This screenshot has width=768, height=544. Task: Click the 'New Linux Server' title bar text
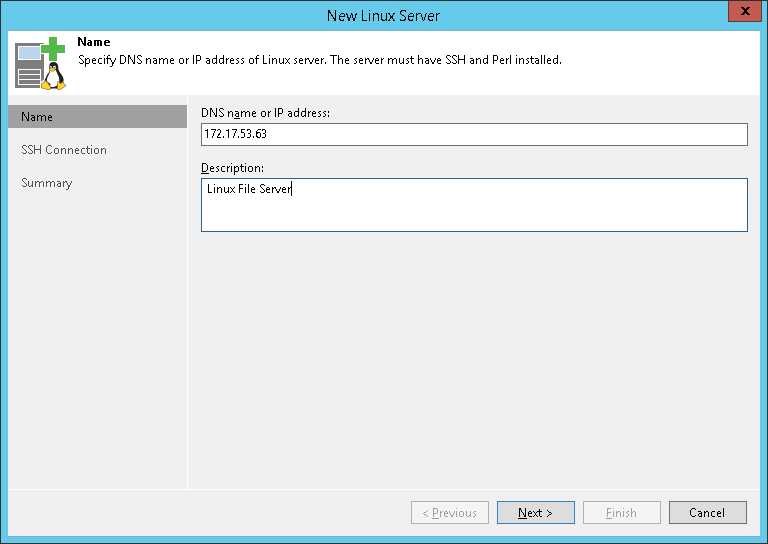coord(383,15)
